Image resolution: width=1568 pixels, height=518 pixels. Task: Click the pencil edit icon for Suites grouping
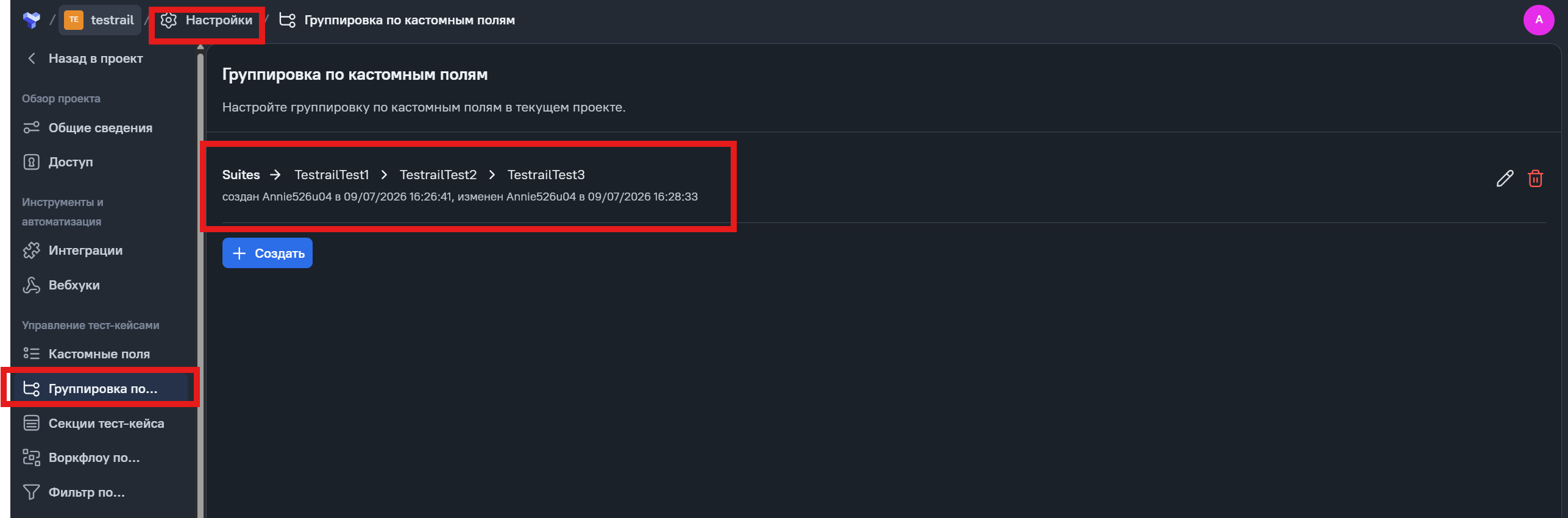[x=1505, y=179]
